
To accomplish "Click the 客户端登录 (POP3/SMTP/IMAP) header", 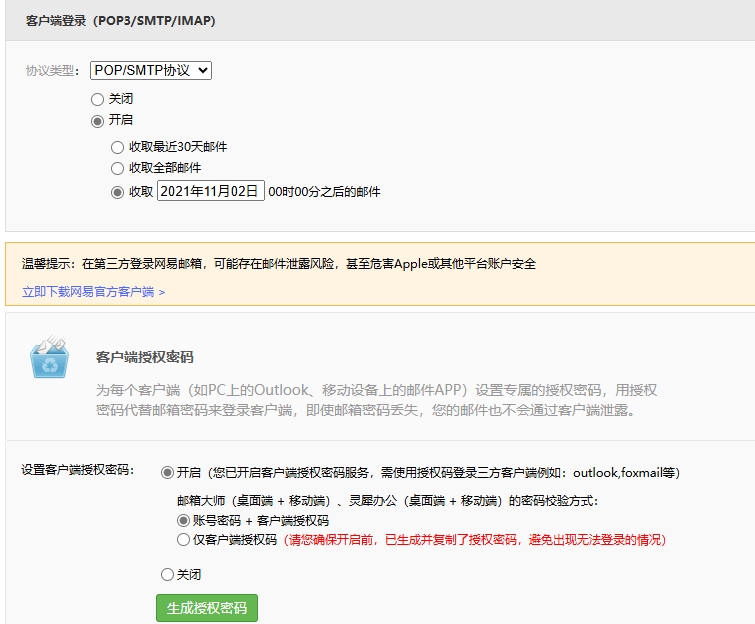I will (x=120, y=21).
